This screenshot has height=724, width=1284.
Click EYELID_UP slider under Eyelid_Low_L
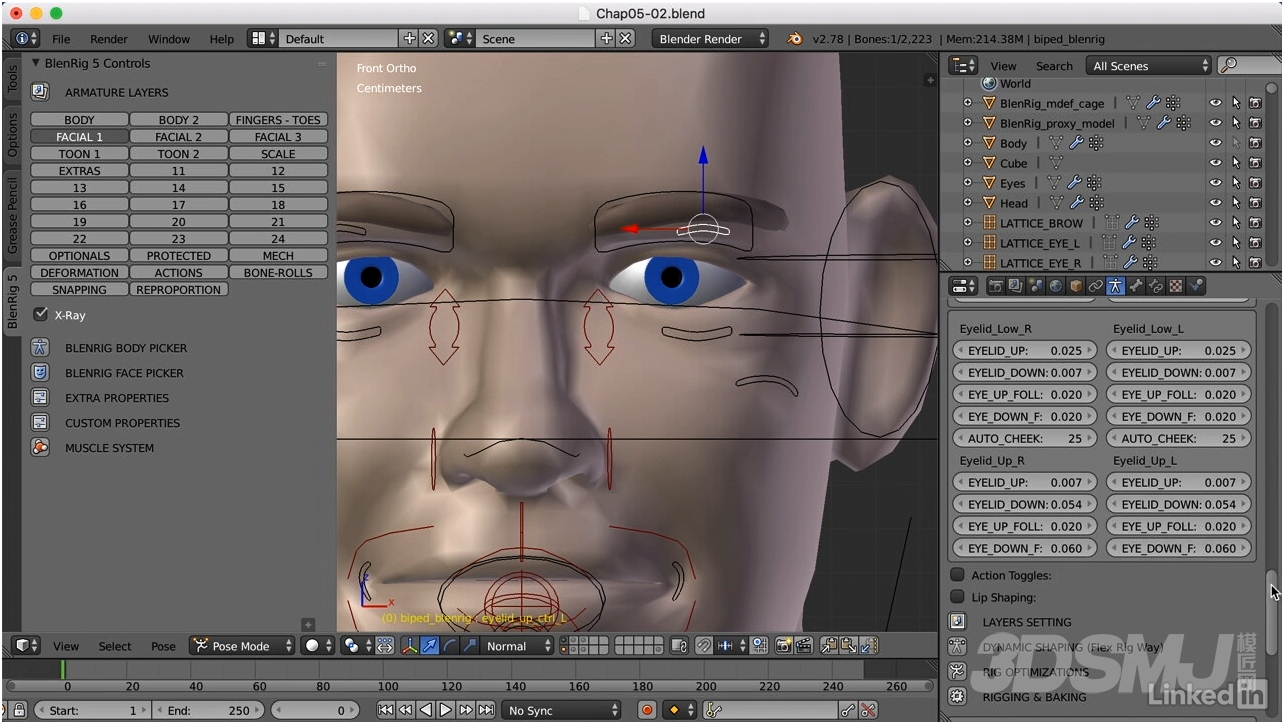(1178, 350)
